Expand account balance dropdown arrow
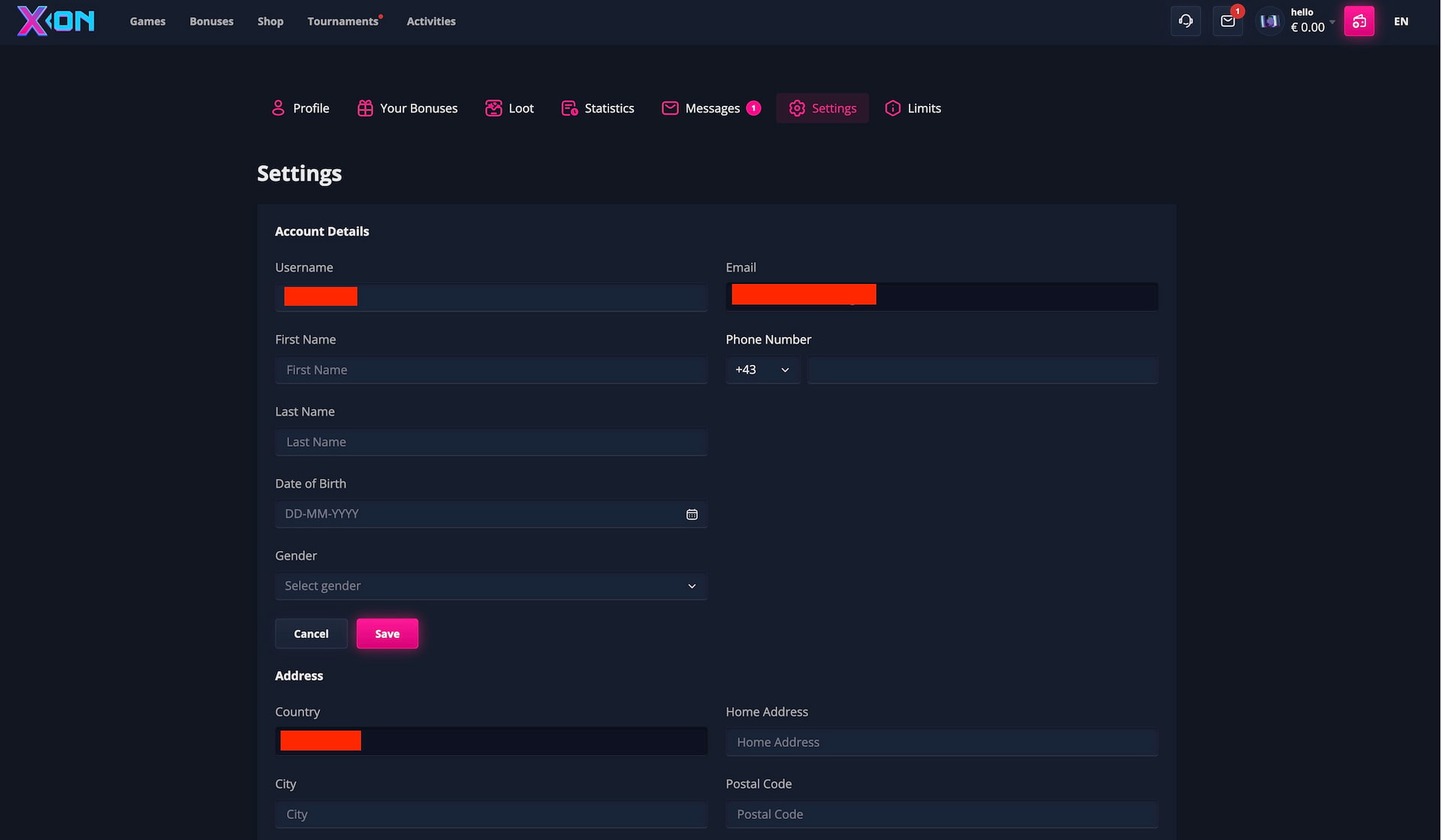 click(1332, 22)
